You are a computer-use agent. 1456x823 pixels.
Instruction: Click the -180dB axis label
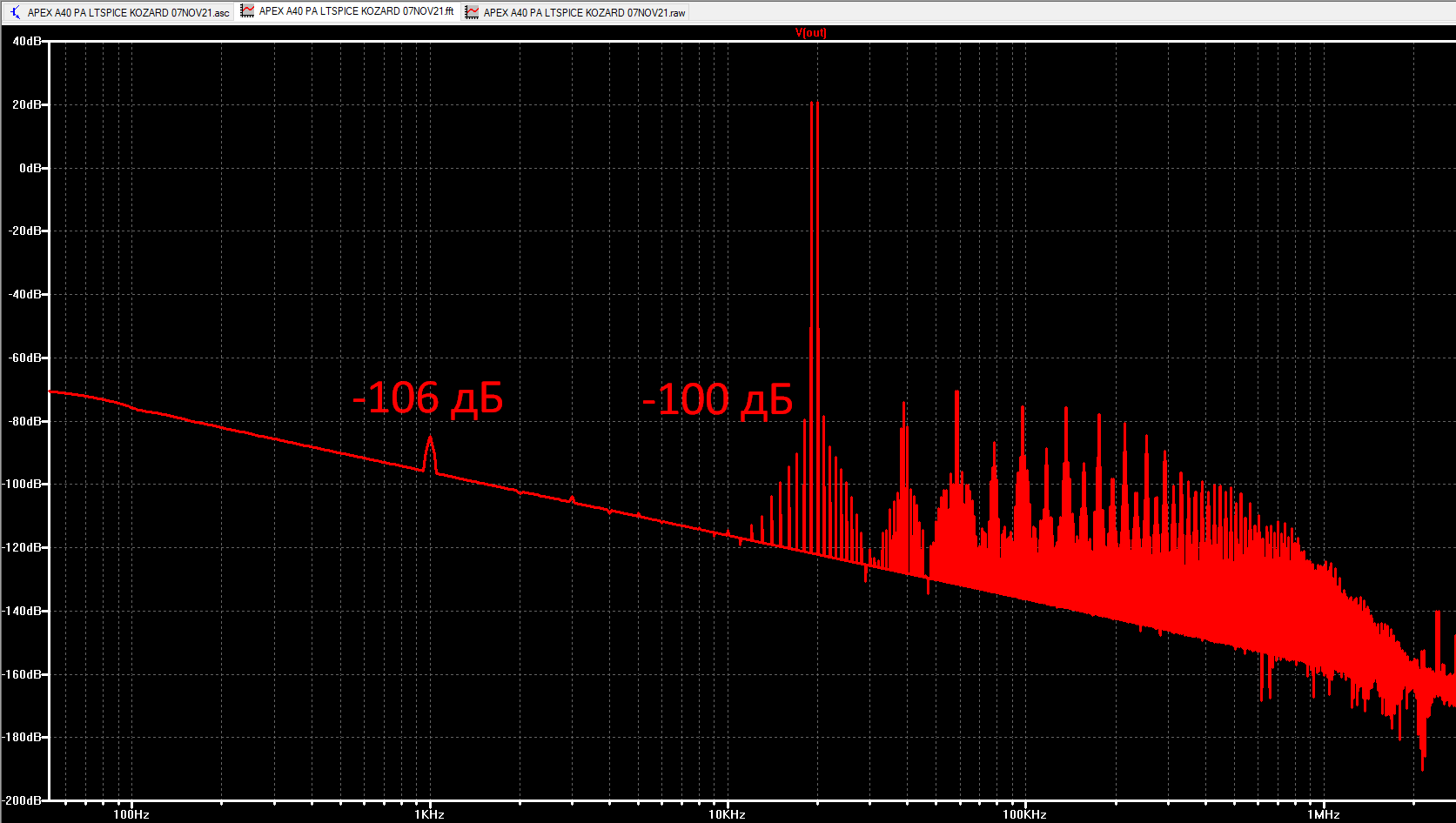click(22, 737)
